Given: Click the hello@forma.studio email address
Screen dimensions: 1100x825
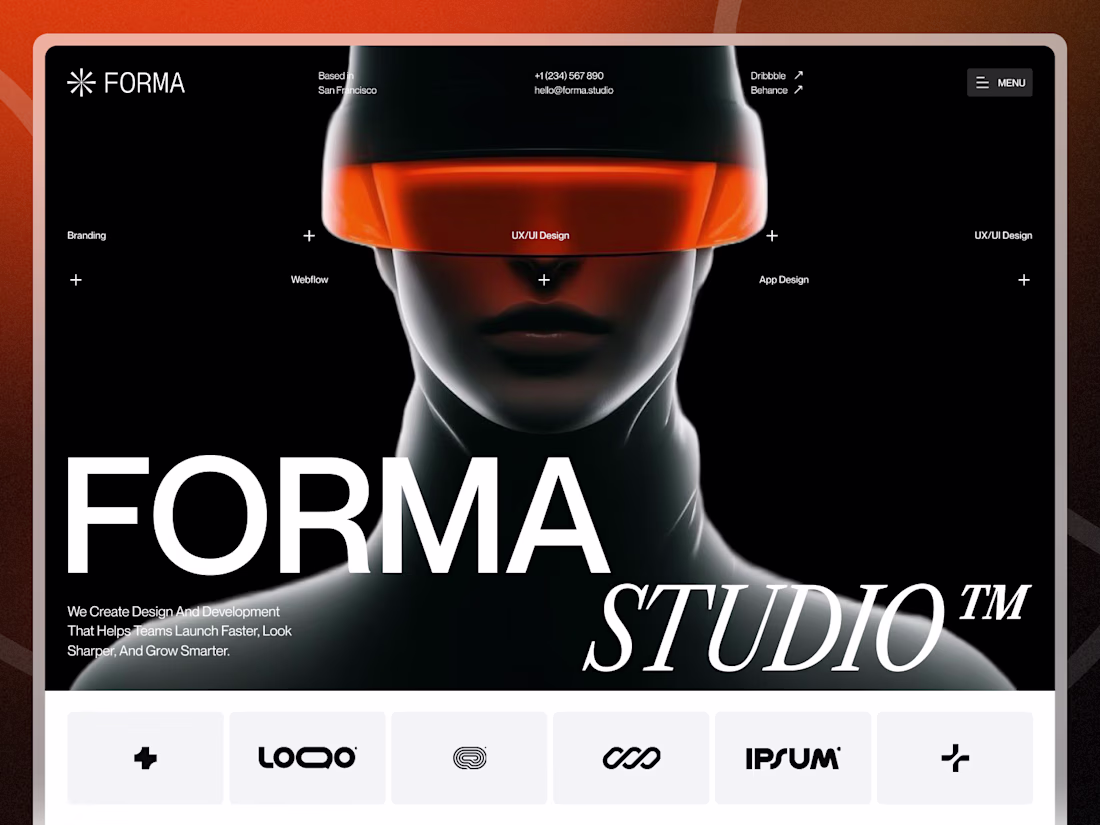Looking at the screenshot, I should (x=574, y=90).
